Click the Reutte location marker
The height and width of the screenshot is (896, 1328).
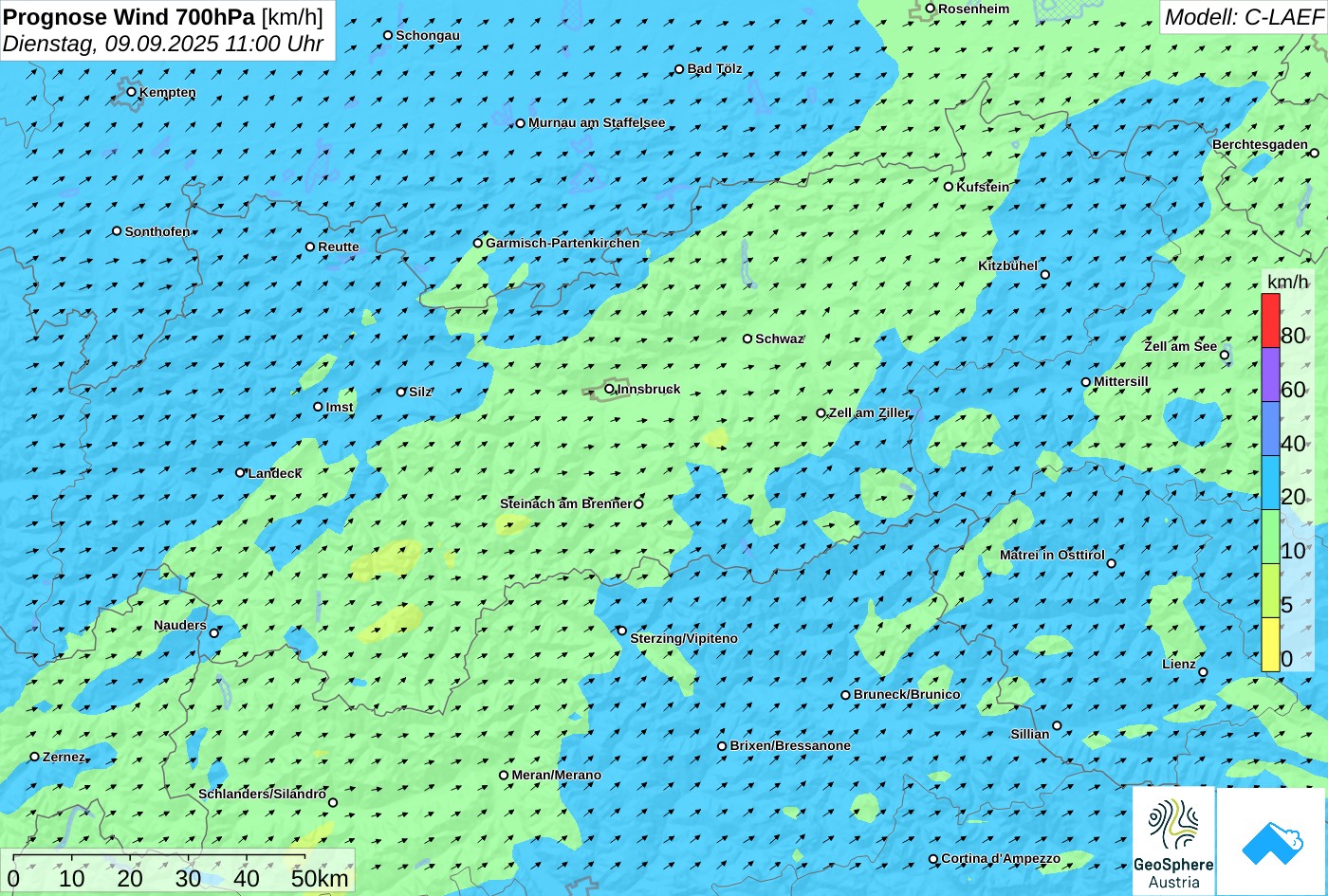310,247
